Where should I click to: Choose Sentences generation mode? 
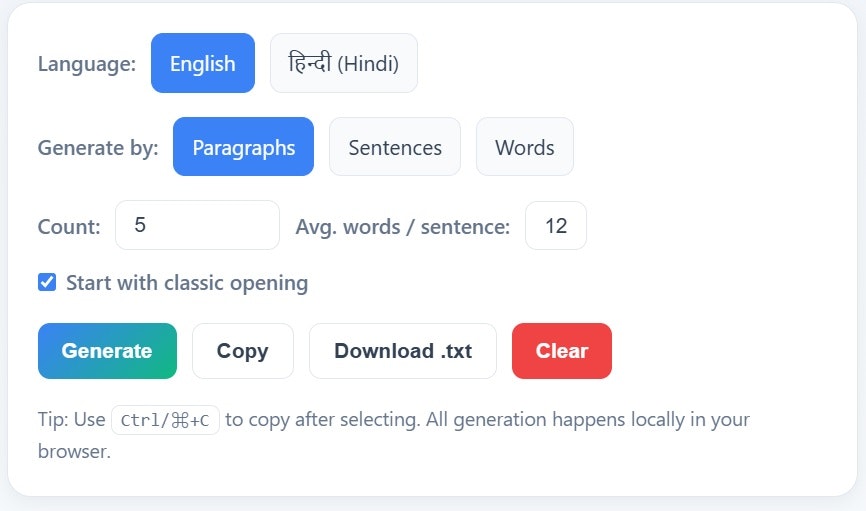(x=395, y=146)
